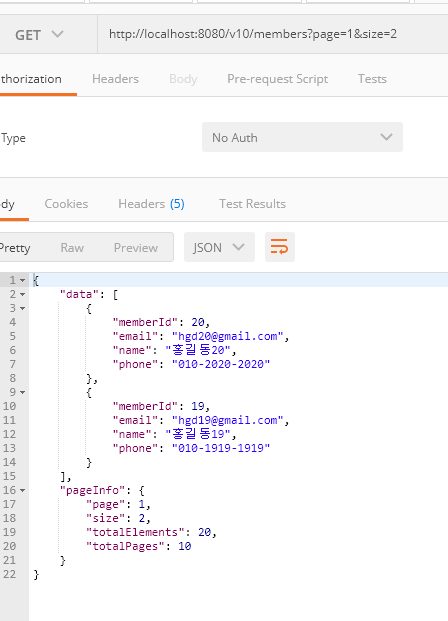Open the JSON format dropdown

tap(219, 247)
